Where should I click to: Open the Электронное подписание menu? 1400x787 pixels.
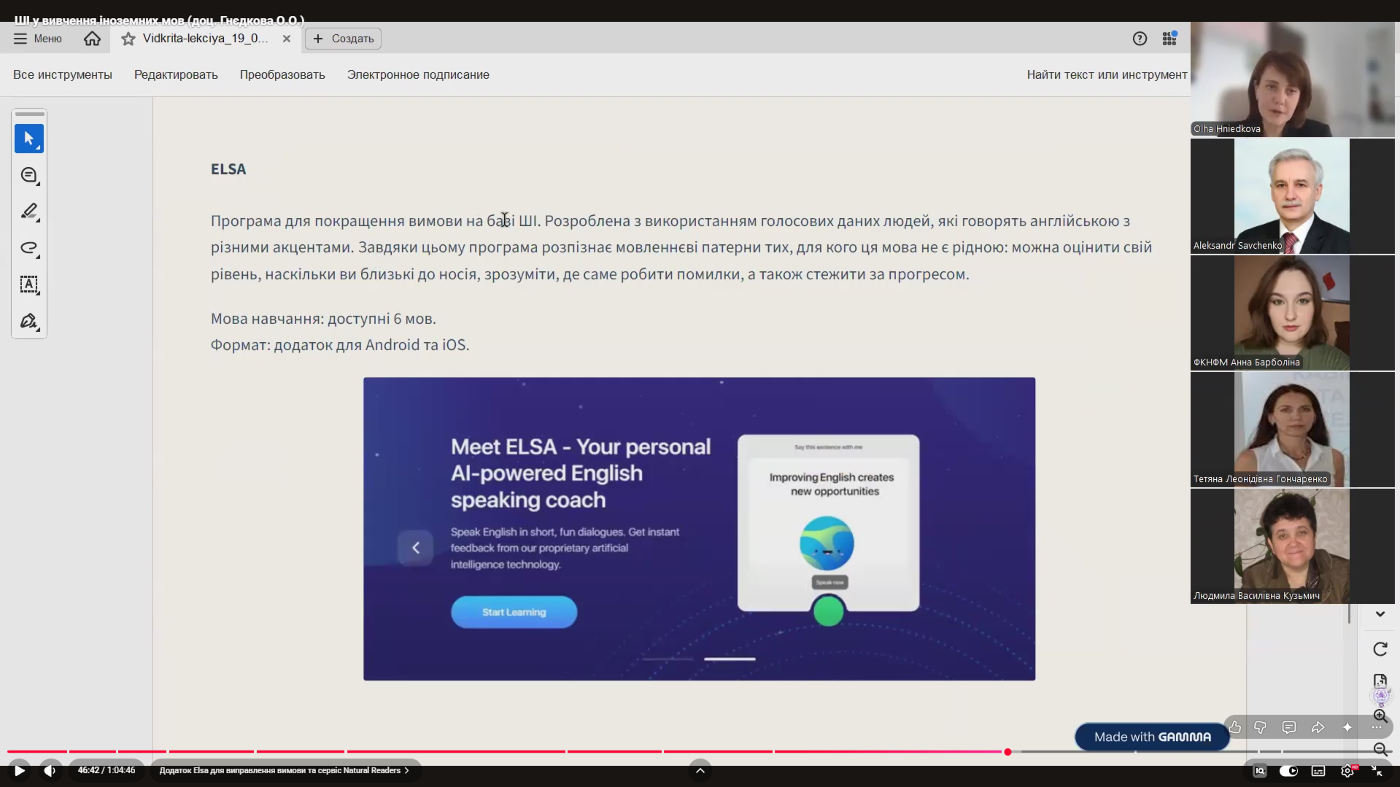[x=418, y=75]
